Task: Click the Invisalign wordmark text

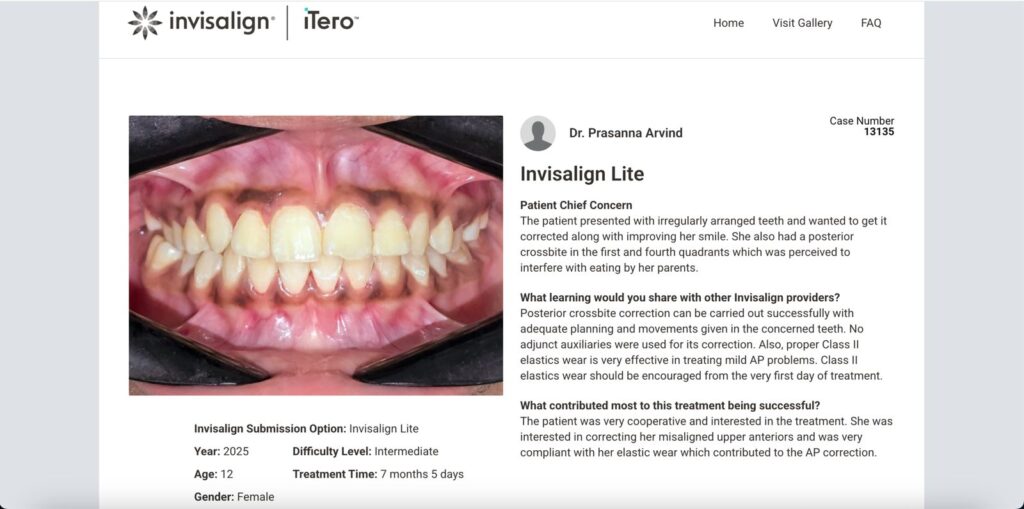Action: tap(221, 22)
